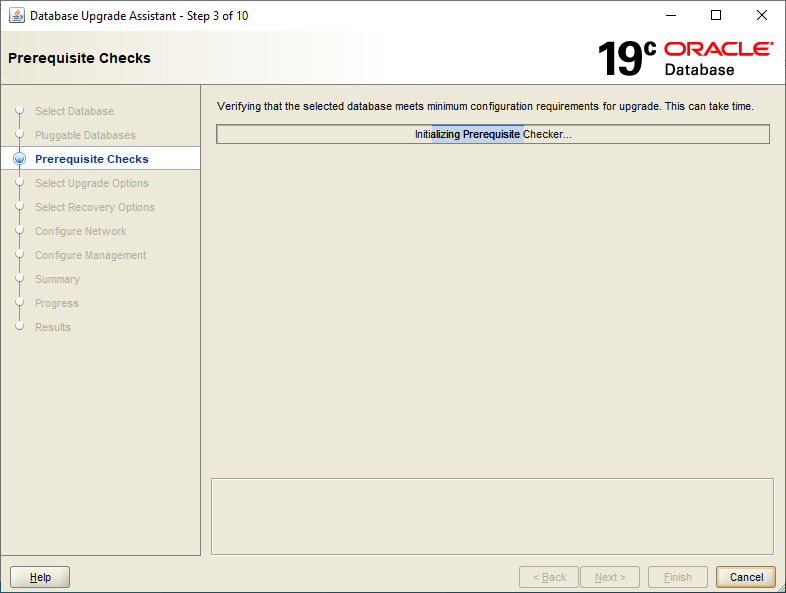Open the Results step

(53, 327)
